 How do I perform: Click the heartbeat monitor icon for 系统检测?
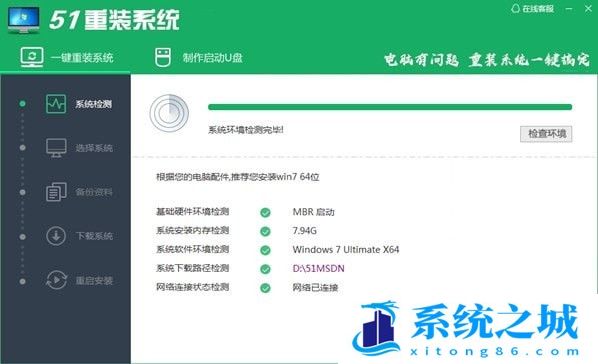tap(56, 104)
